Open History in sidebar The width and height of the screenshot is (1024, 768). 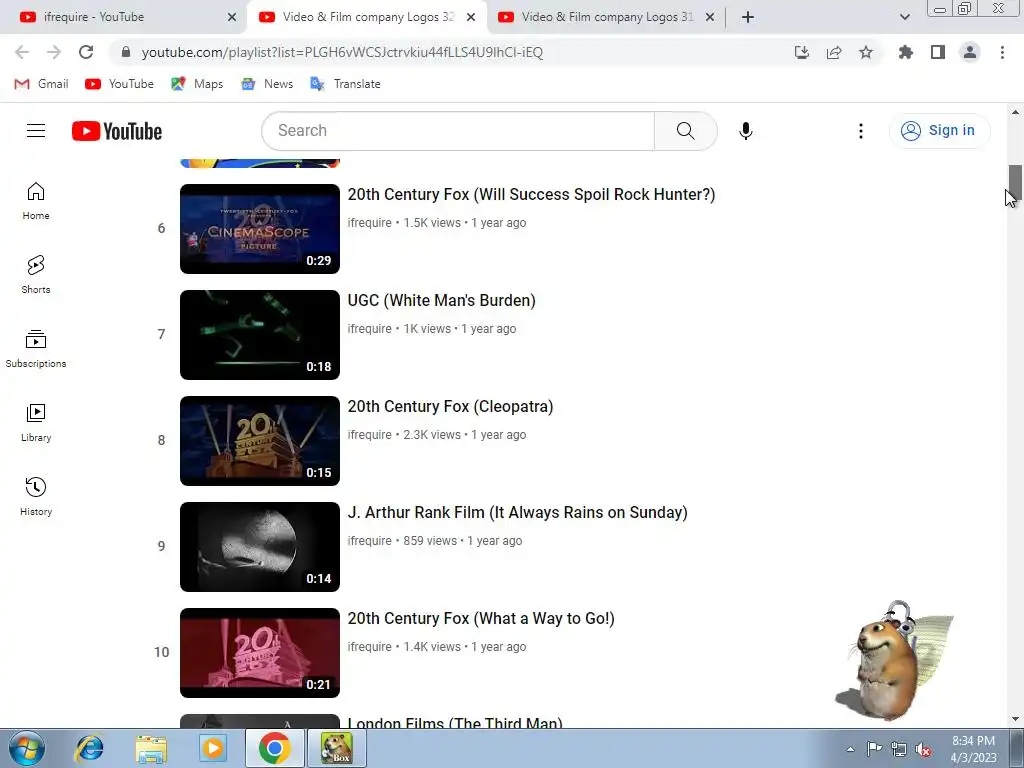(36, 497)
